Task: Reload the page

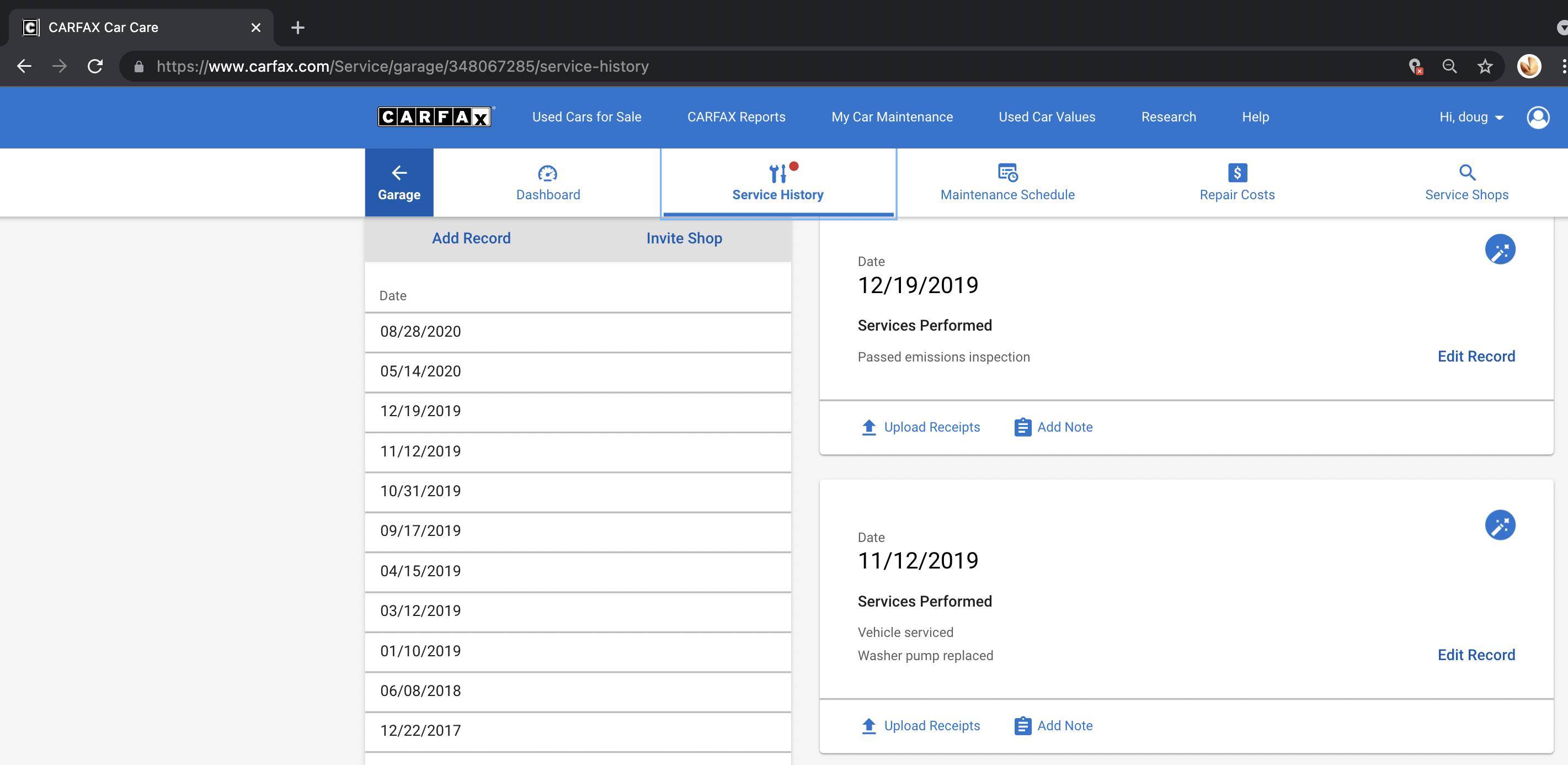Action: (x=95, y=66)
